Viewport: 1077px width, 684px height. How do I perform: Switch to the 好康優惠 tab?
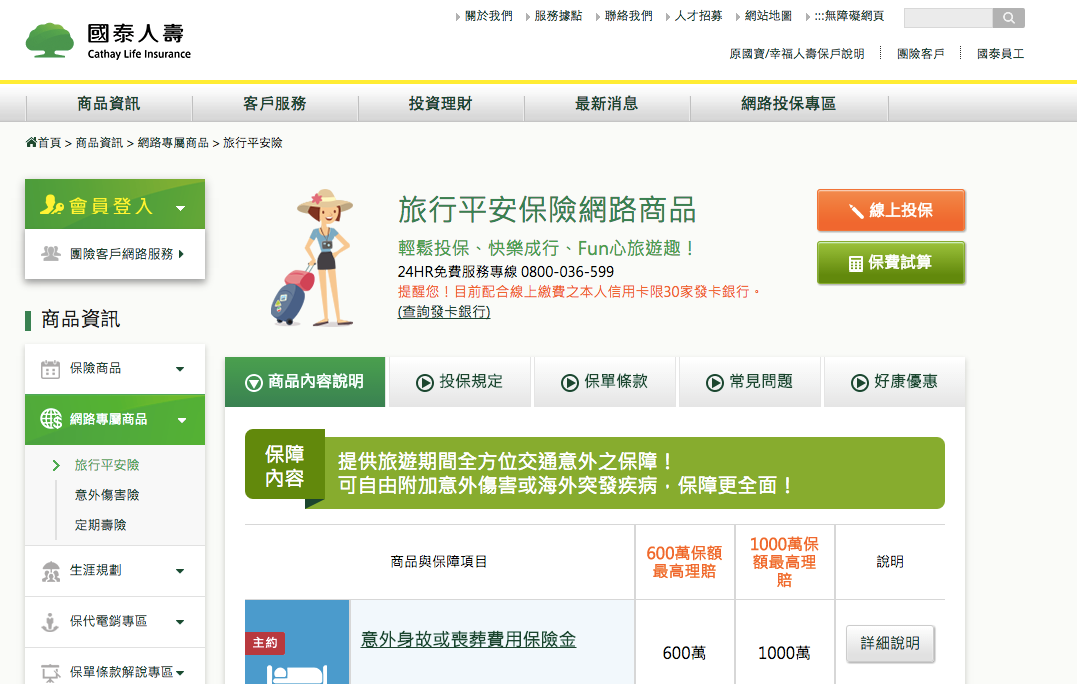click(895, 382)
